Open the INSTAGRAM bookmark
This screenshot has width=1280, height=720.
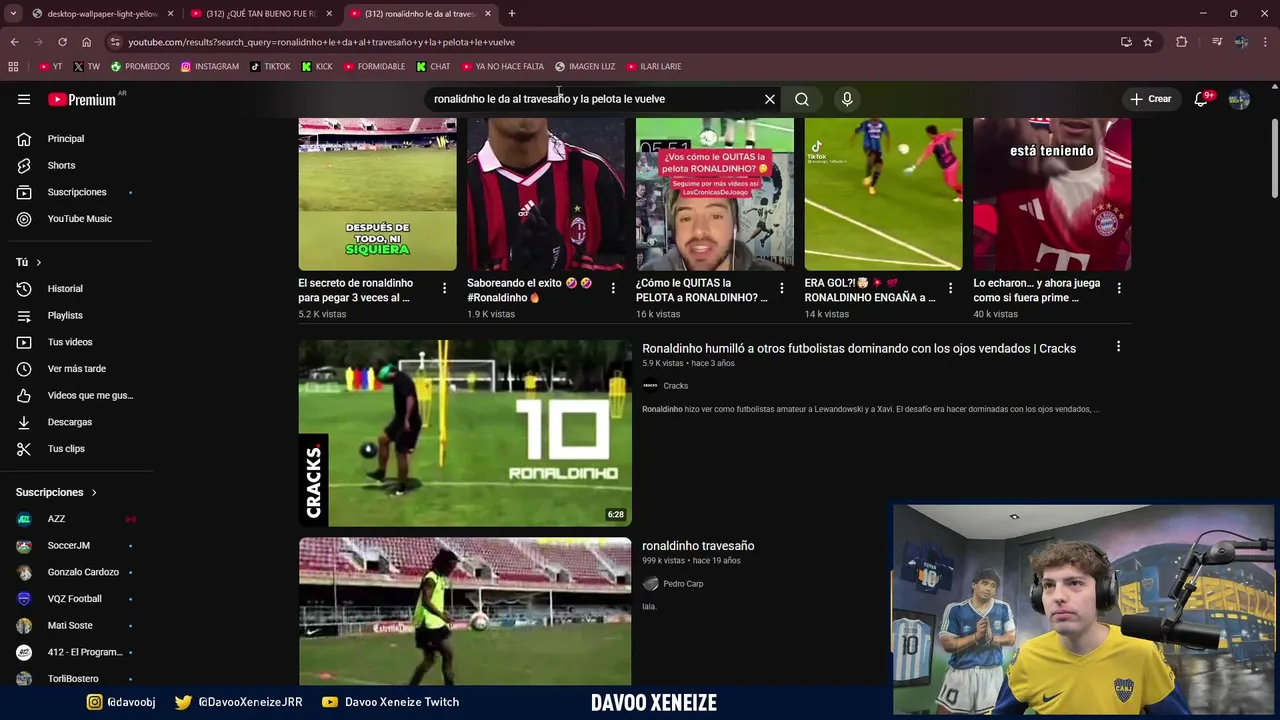210,67
